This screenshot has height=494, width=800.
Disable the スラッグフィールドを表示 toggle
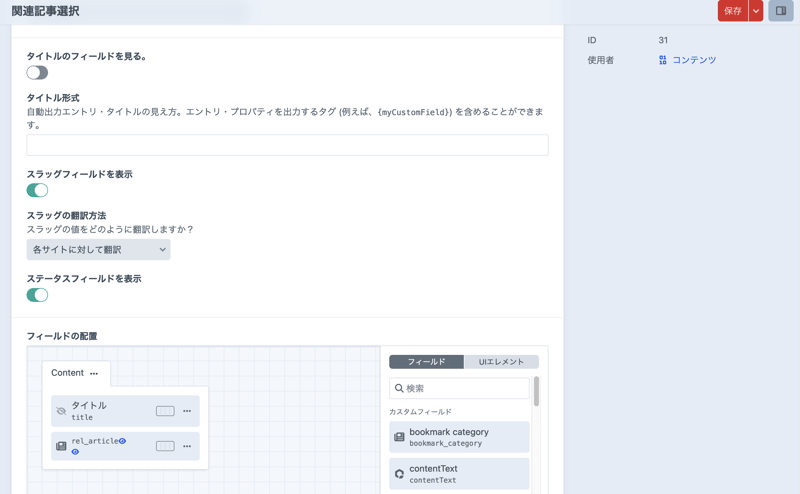(37, 190)
